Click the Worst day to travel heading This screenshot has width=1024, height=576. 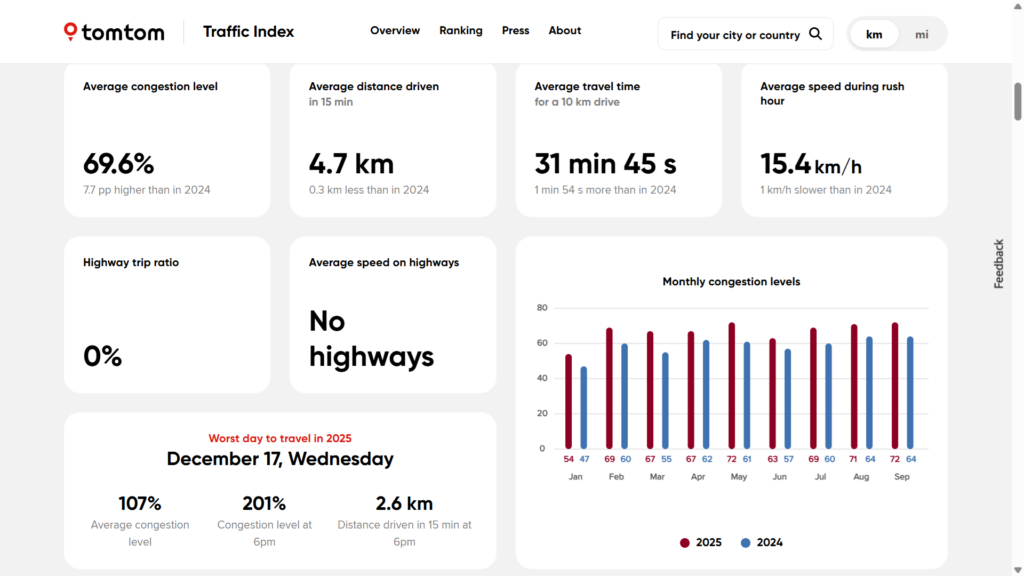(280, 438)
